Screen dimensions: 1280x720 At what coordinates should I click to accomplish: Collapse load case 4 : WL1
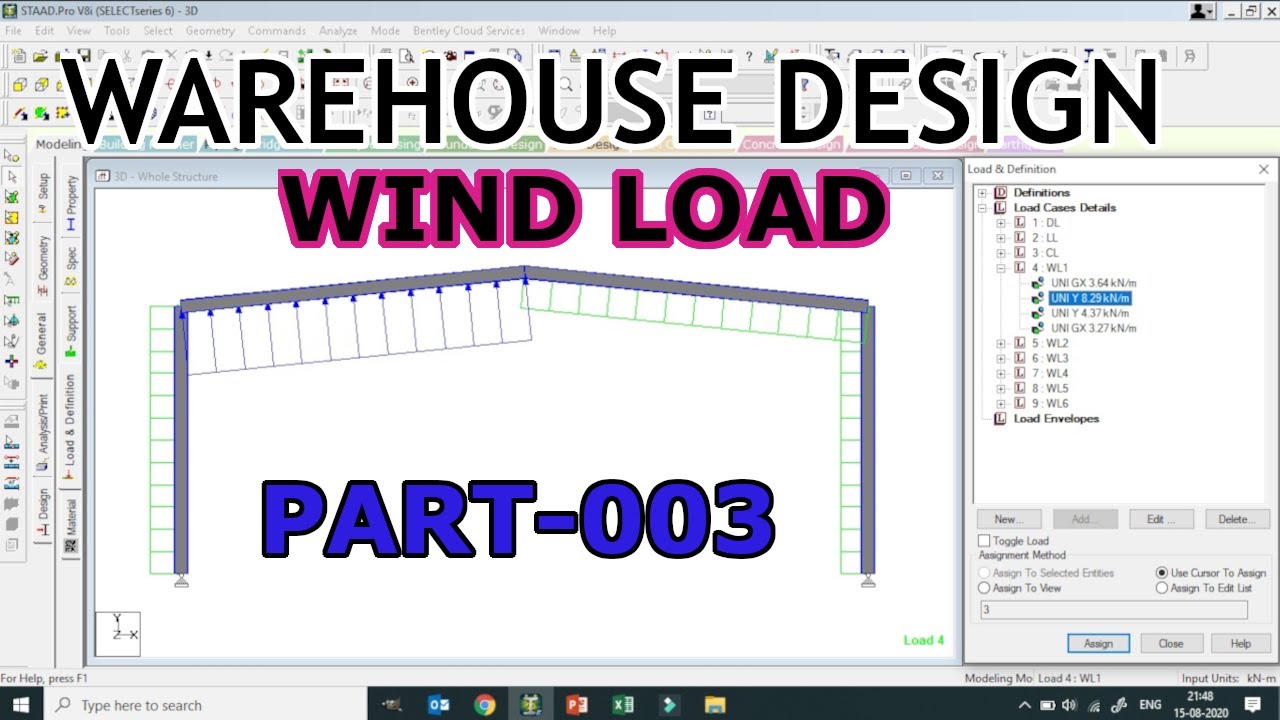(1001, 268)
